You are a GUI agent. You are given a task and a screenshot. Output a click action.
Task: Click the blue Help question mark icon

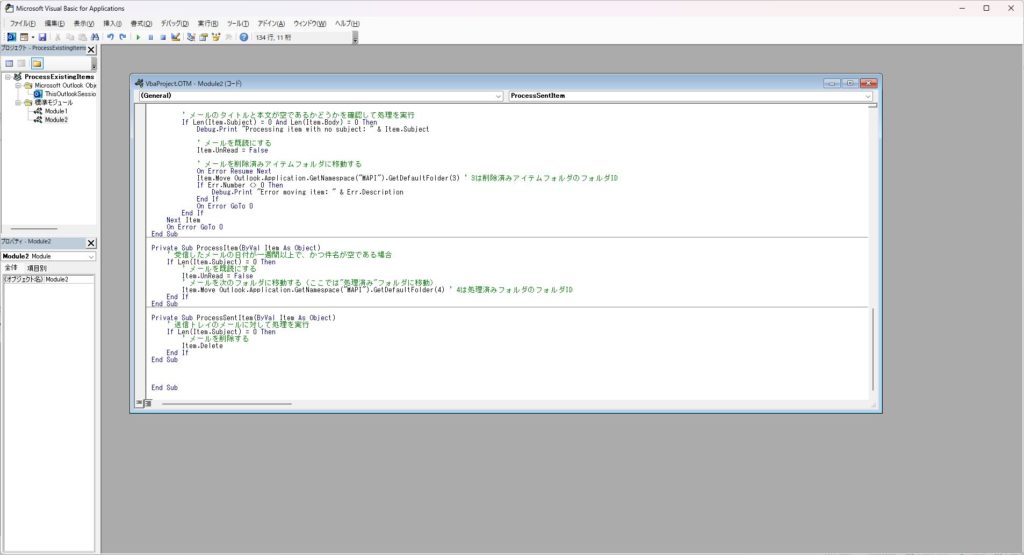(x=243, y=37)
